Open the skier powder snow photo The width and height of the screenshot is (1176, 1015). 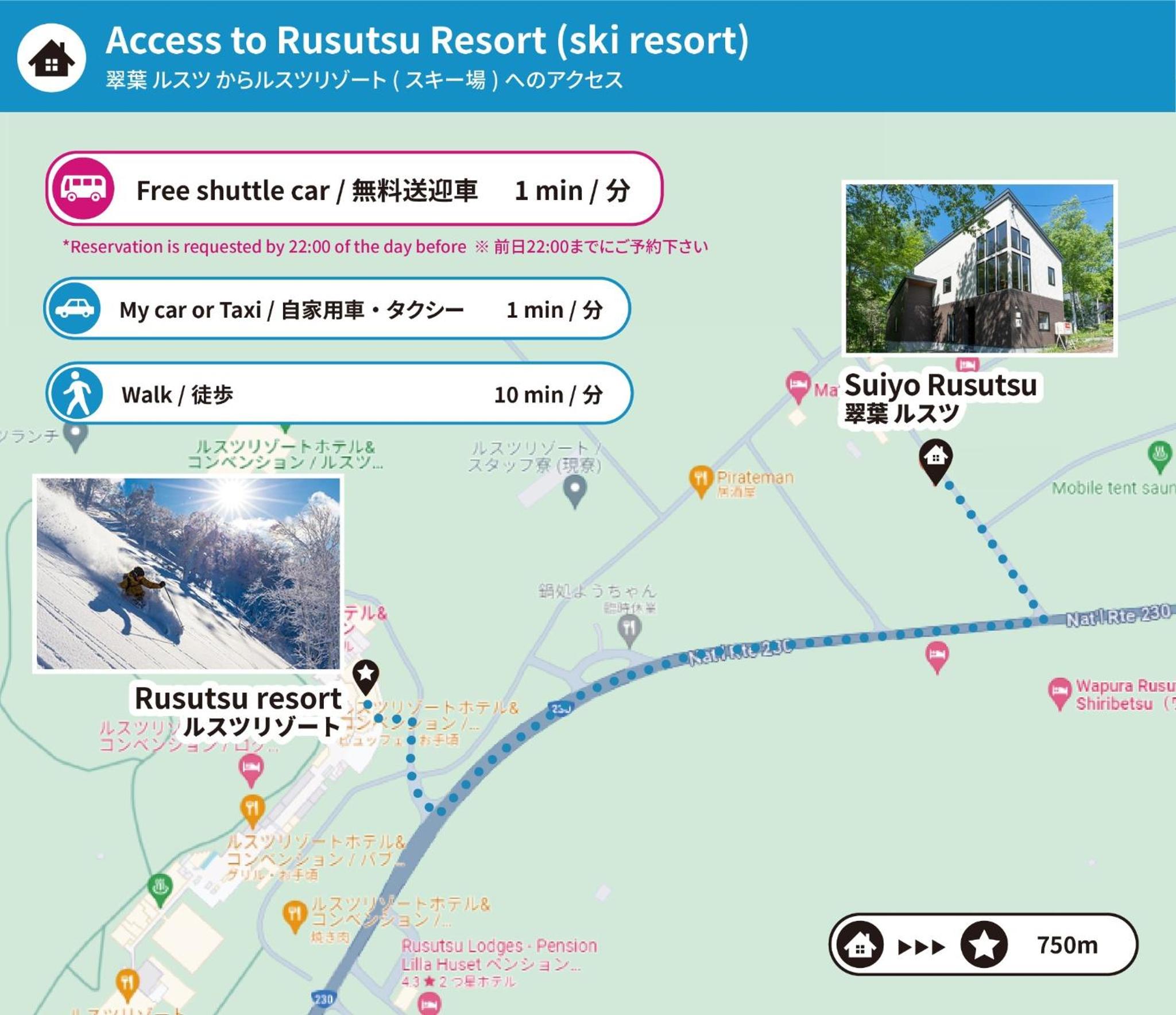(x=188, y=573)
